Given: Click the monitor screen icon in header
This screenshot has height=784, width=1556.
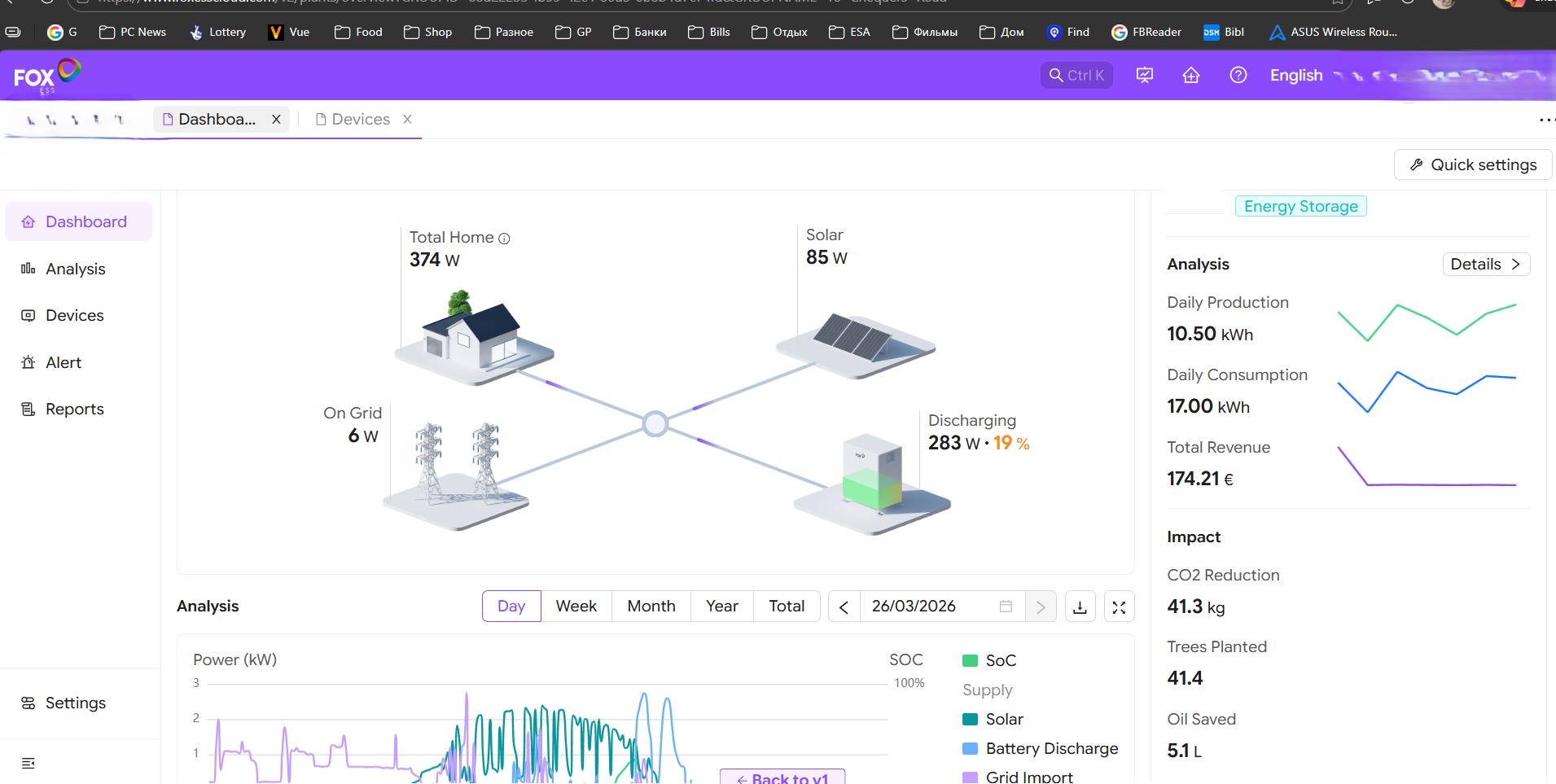Looking at the screenshot, I should tap(1144, 76).
